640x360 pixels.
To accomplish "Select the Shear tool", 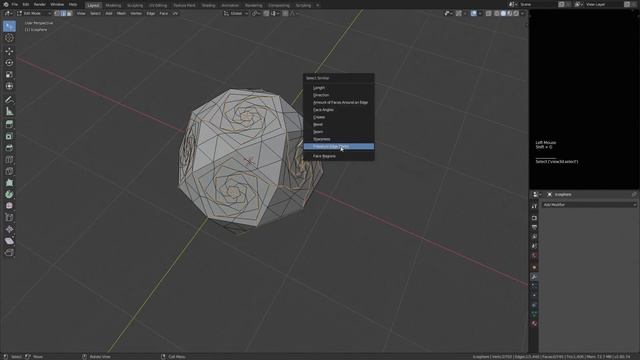I will 9,241.
